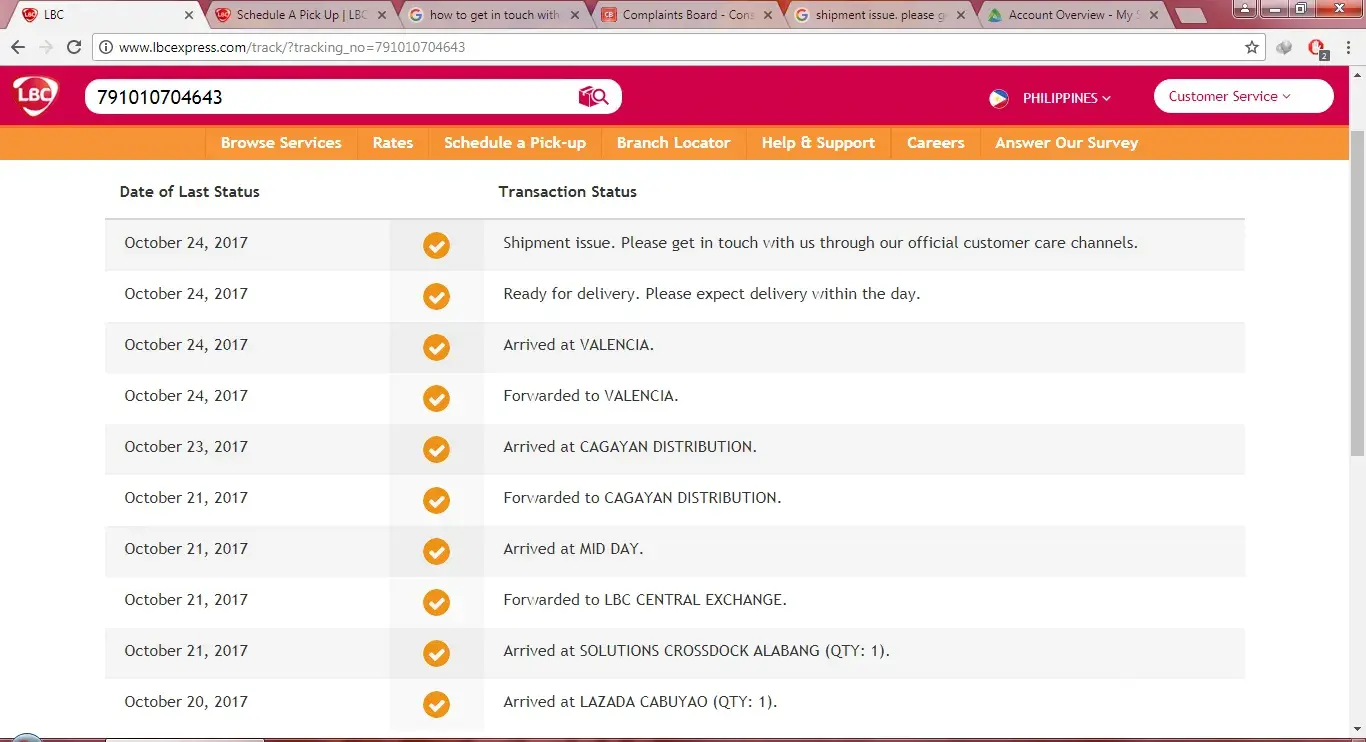Click the package search icon in tracking box
The width and height of the screenshot is (1366, 742).
tap(593, 97)
